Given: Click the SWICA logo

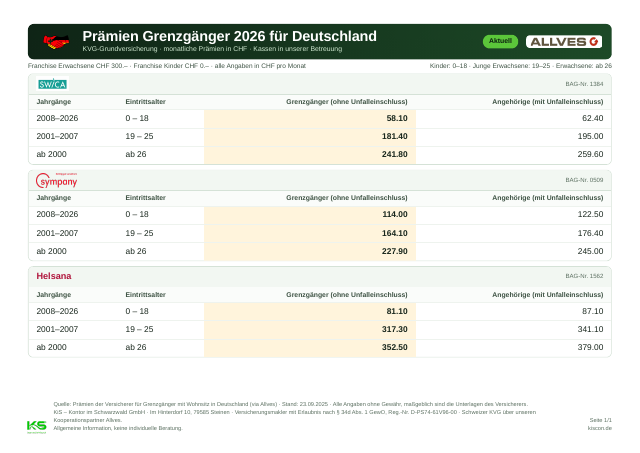Looking at the screenshot, I should pos(53,84).
